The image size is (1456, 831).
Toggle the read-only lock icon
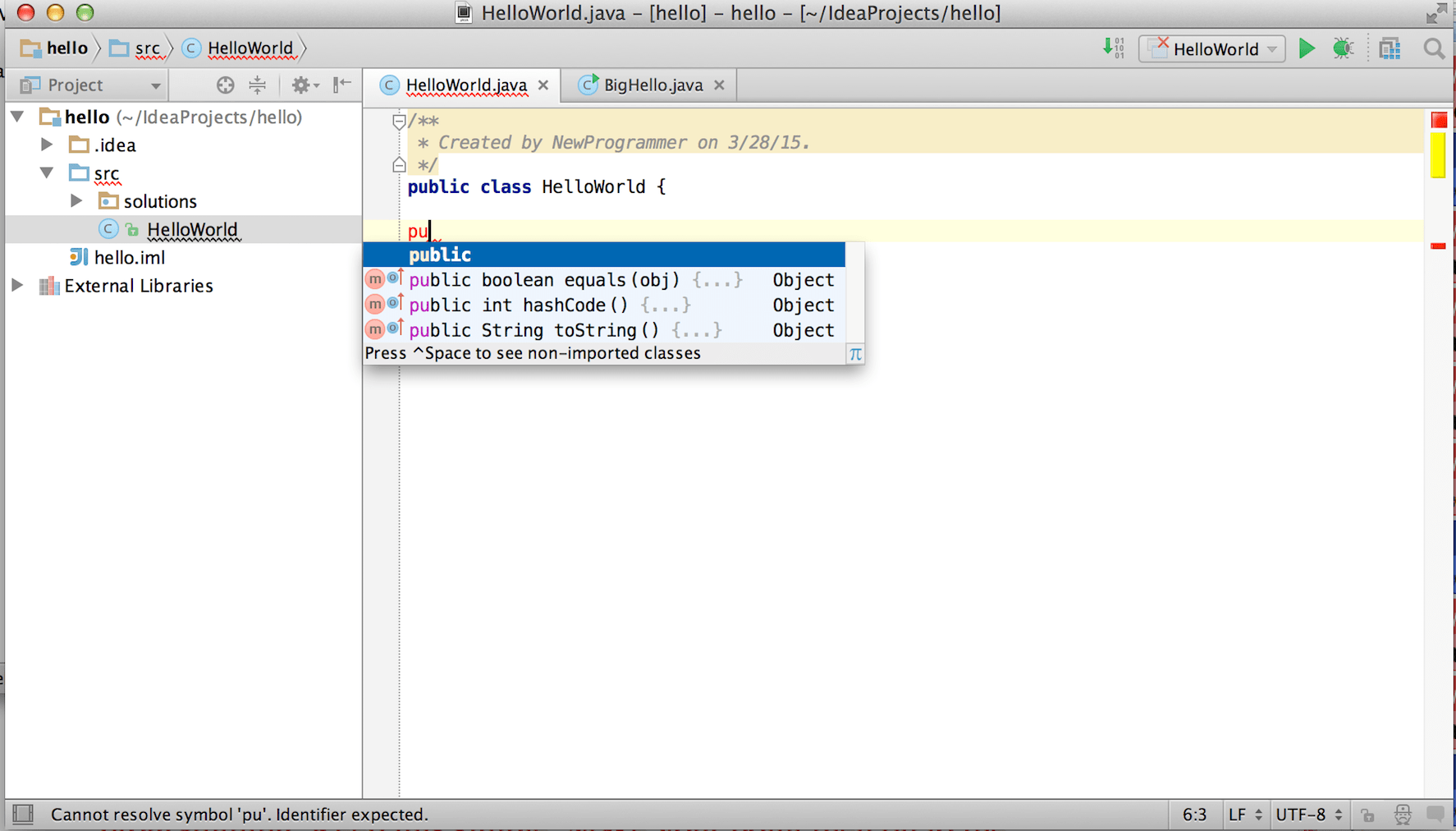click(x=1367, y=815)
